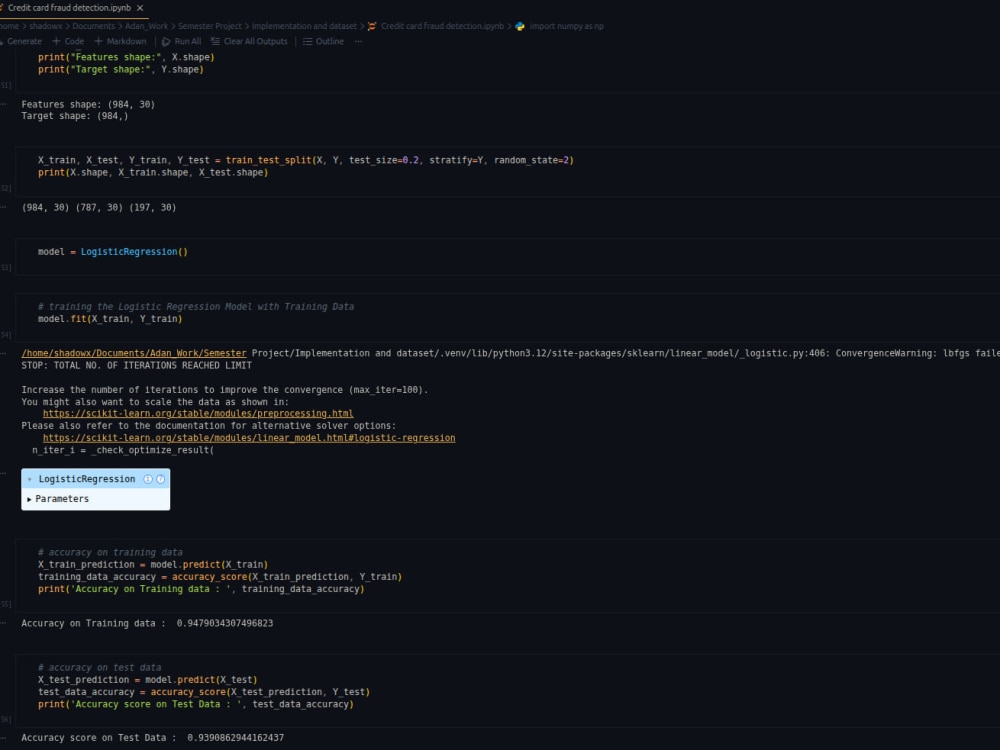Collapse the LogisticRegression estimator widget
This screenshot has height=750, width=1000.
tap(30, 479)
